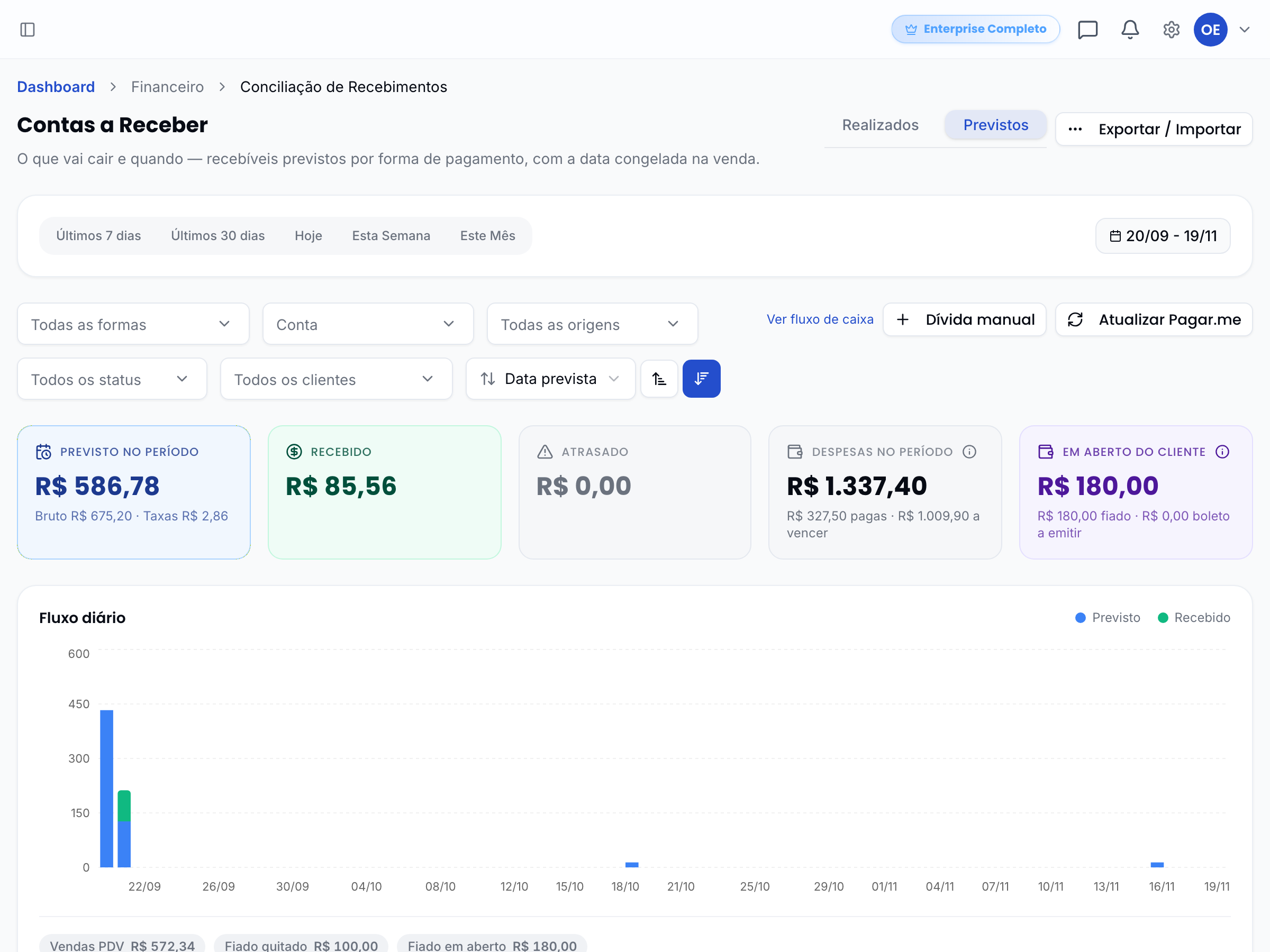The width and height of the screenshot is (1270, 952).
Task: Select the Este Mês range
Action: (487, 236)
